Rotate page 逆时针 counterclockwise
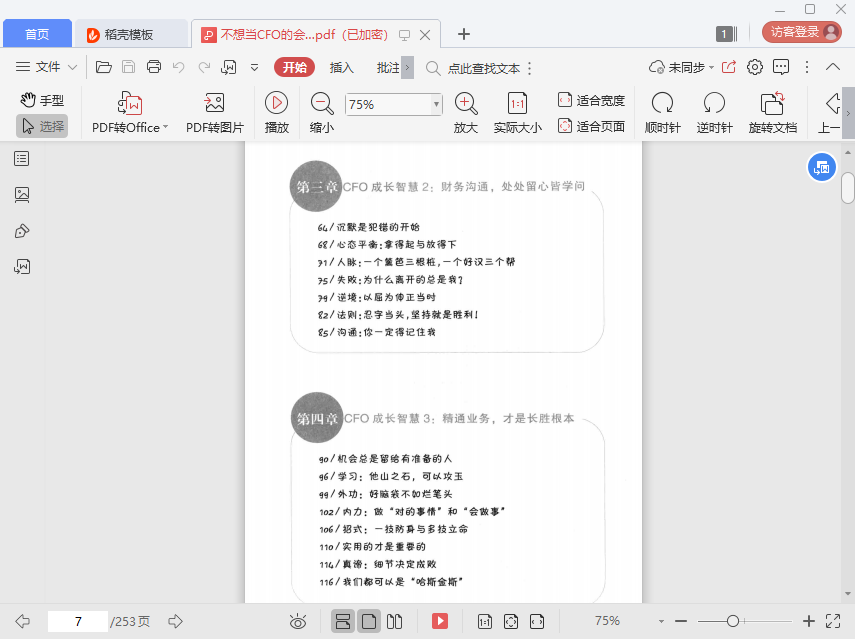The width and height of the screenshot is (855, 639). pos(714,113)
